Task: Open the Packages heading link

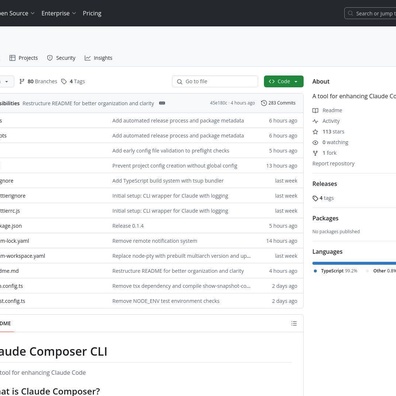Action: (325, 218)
